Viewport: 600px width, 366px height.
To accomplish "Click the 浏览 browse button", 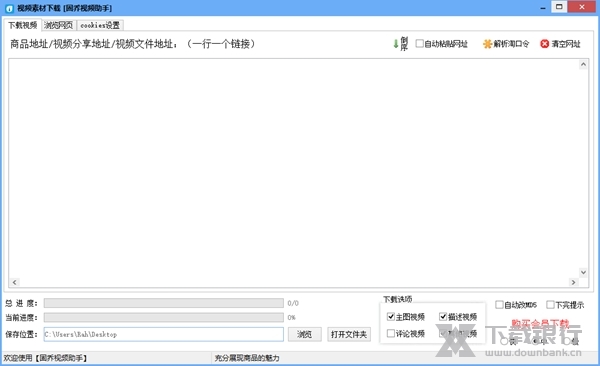I will click(x=305, y=334).
